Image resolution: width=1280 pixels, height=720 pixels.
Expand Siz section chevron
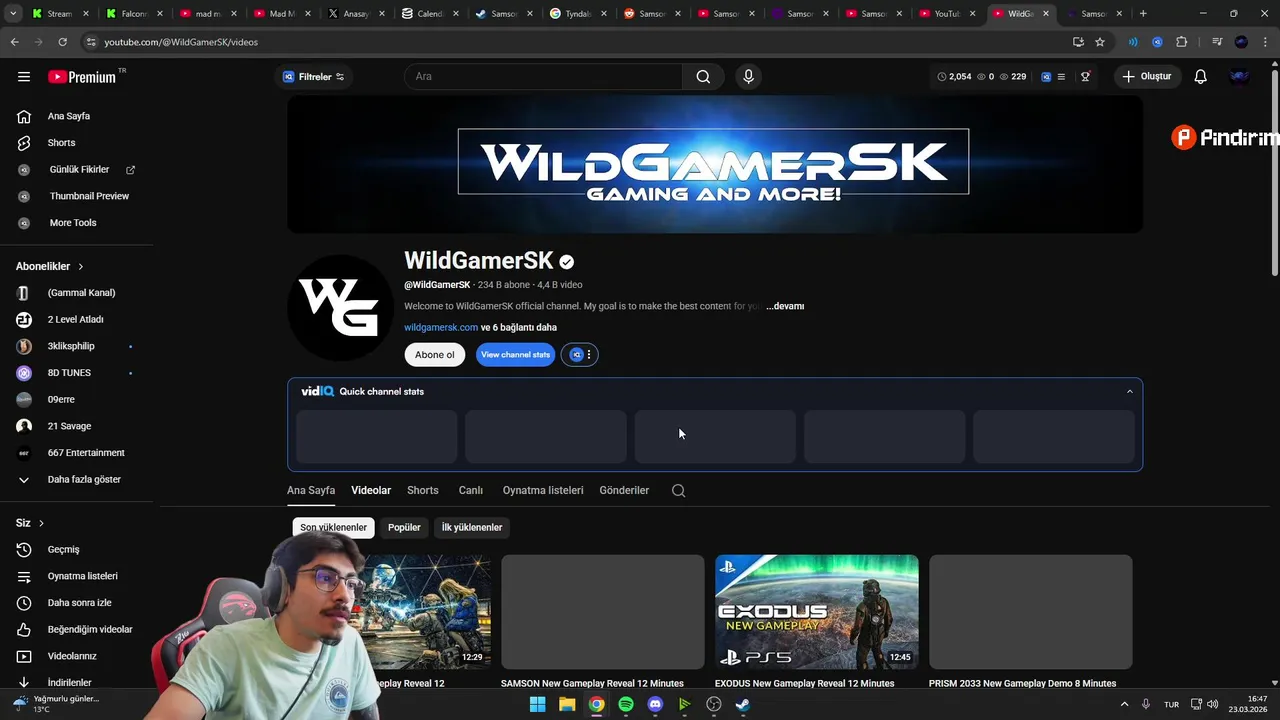[x=41, y=523]
